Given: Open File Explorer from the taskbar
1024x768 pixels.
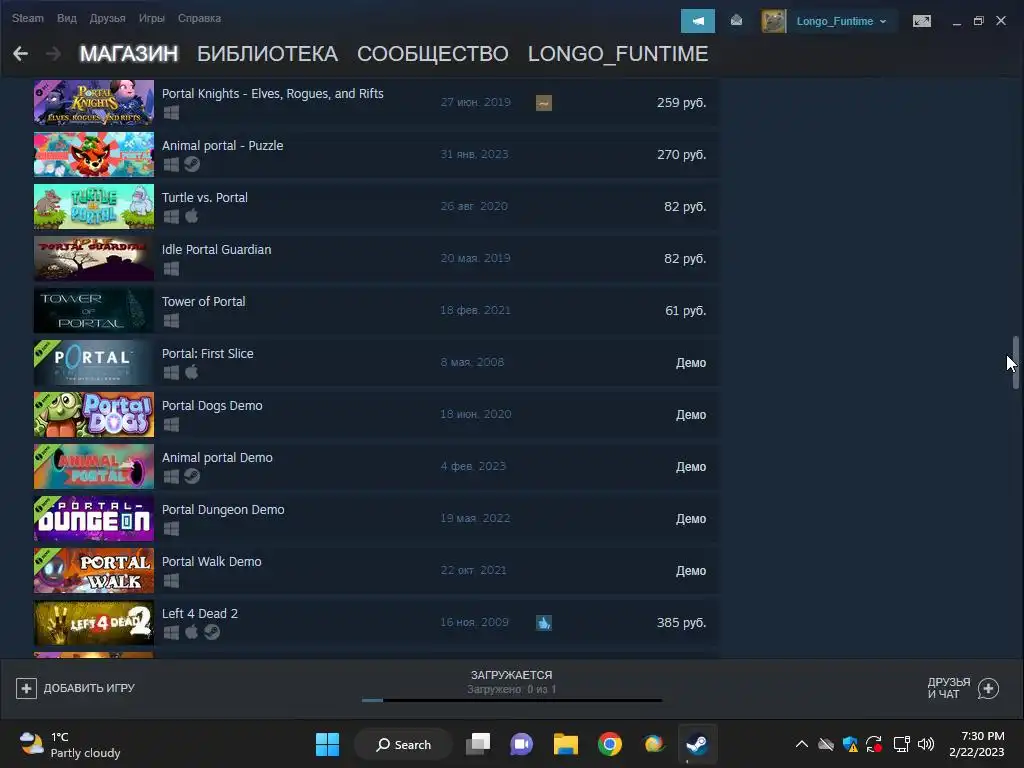Looking at the screenshot, I should point(566,744).
